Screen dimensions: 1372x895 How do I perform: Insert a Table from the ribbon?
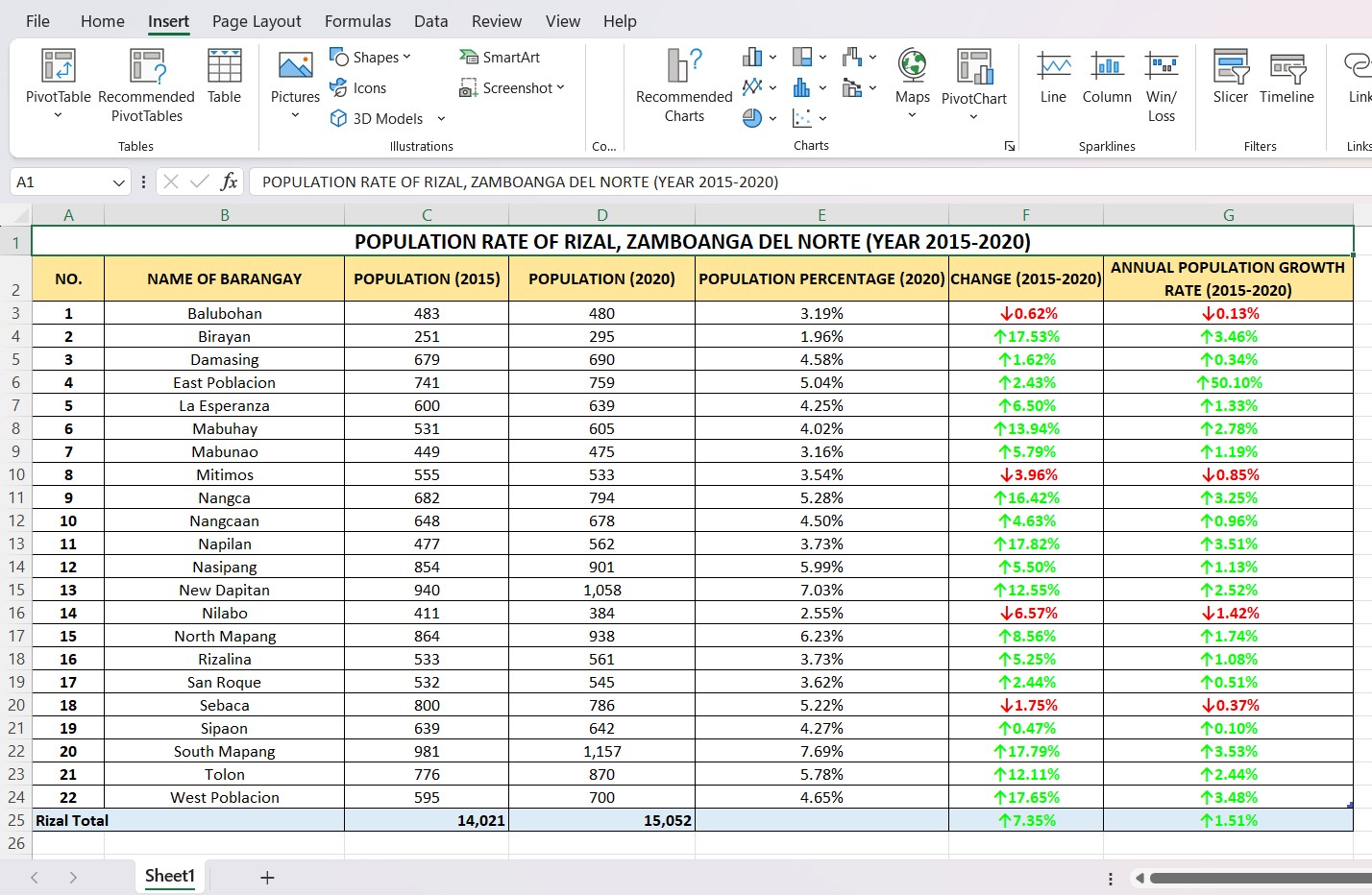pos(224,77)
